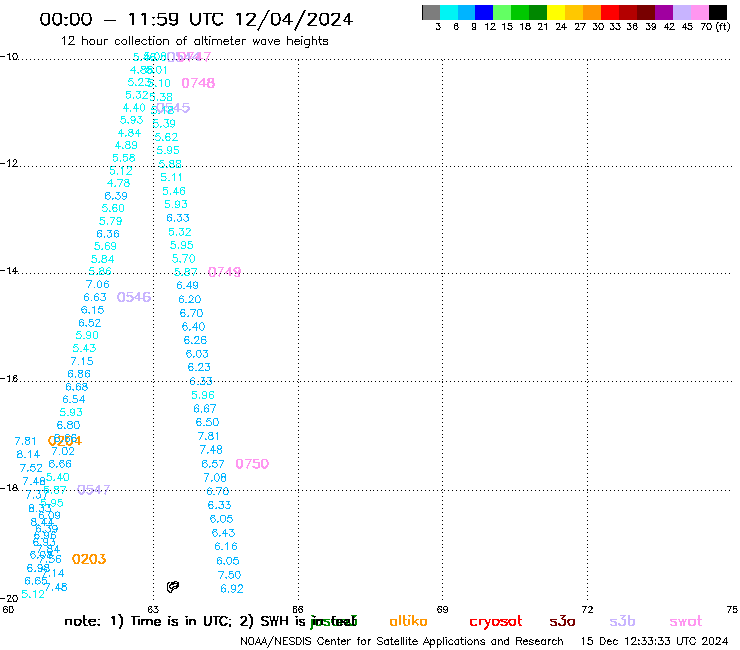Click the latitude axis label -16
This screenshot has height=650, width=740.
pyautogui.click(x=9, y=379)
